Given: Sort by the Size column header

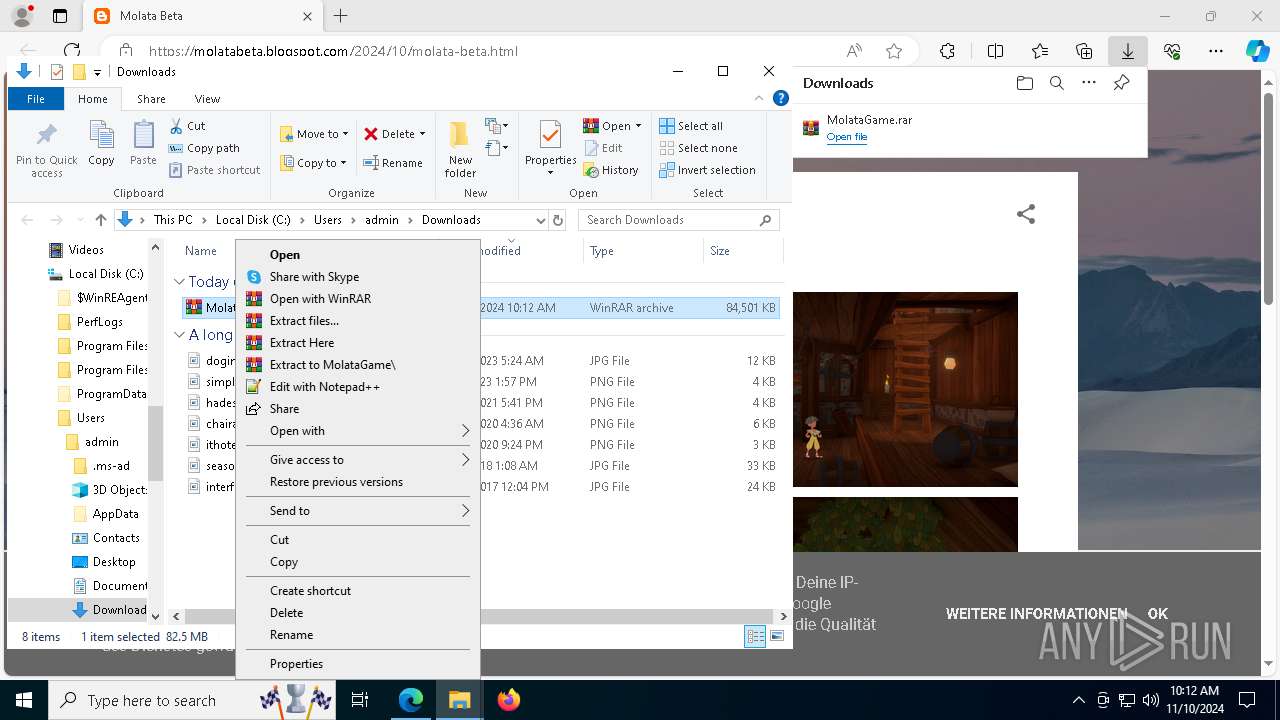Looking at the screenshot, I should pos(719,251).
